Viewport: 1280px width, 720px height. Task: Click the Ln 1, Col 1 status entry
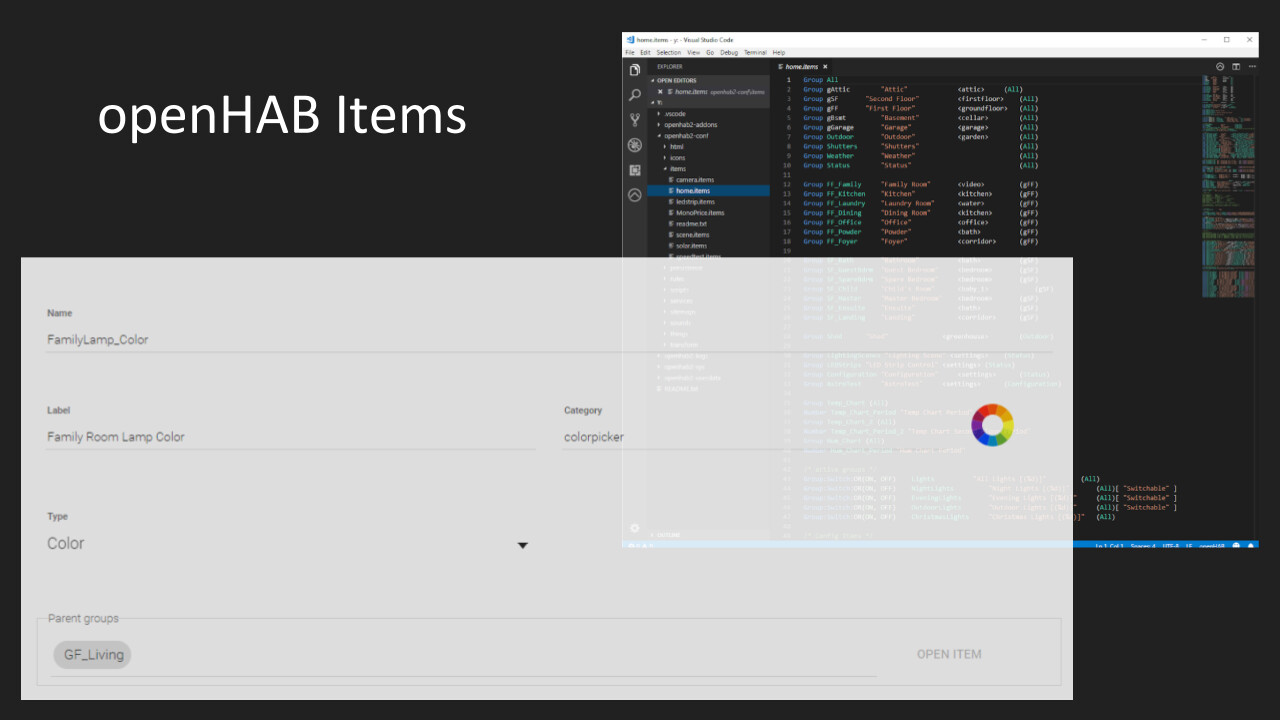1110,545
